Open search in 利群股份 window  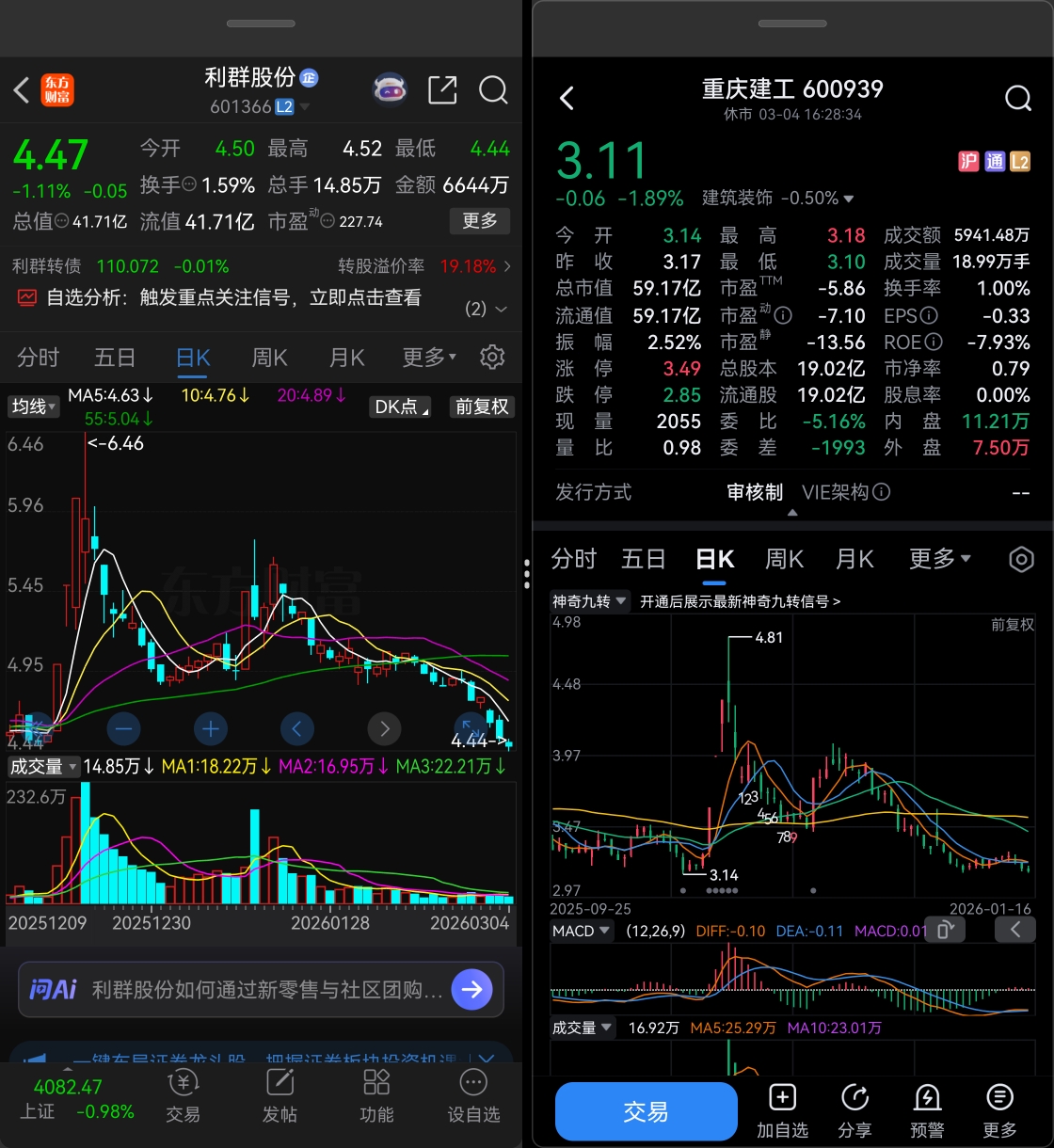click(x=493, y=89)
